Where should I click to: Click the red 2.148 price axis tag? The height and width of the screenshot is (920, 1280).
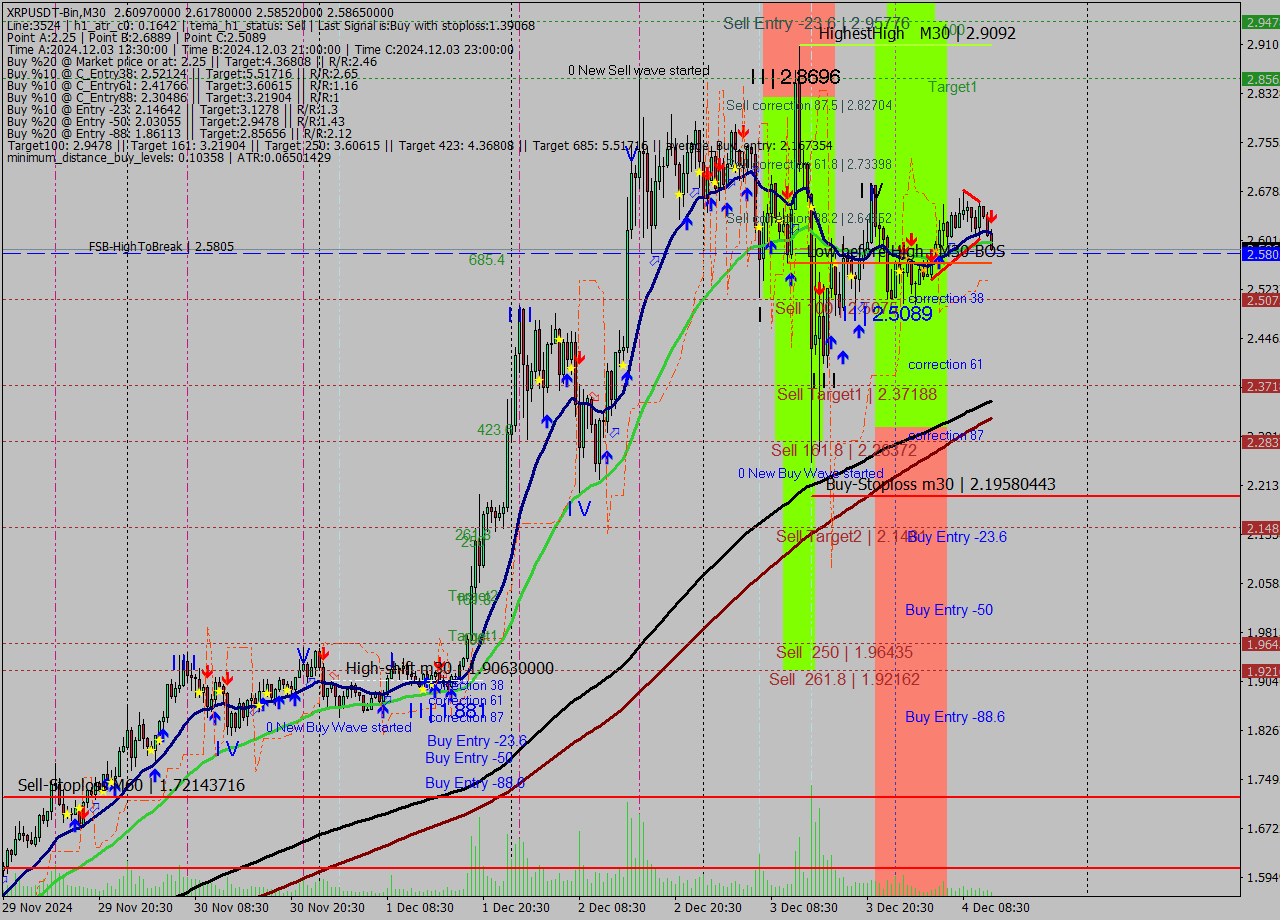coord(1260,528)
